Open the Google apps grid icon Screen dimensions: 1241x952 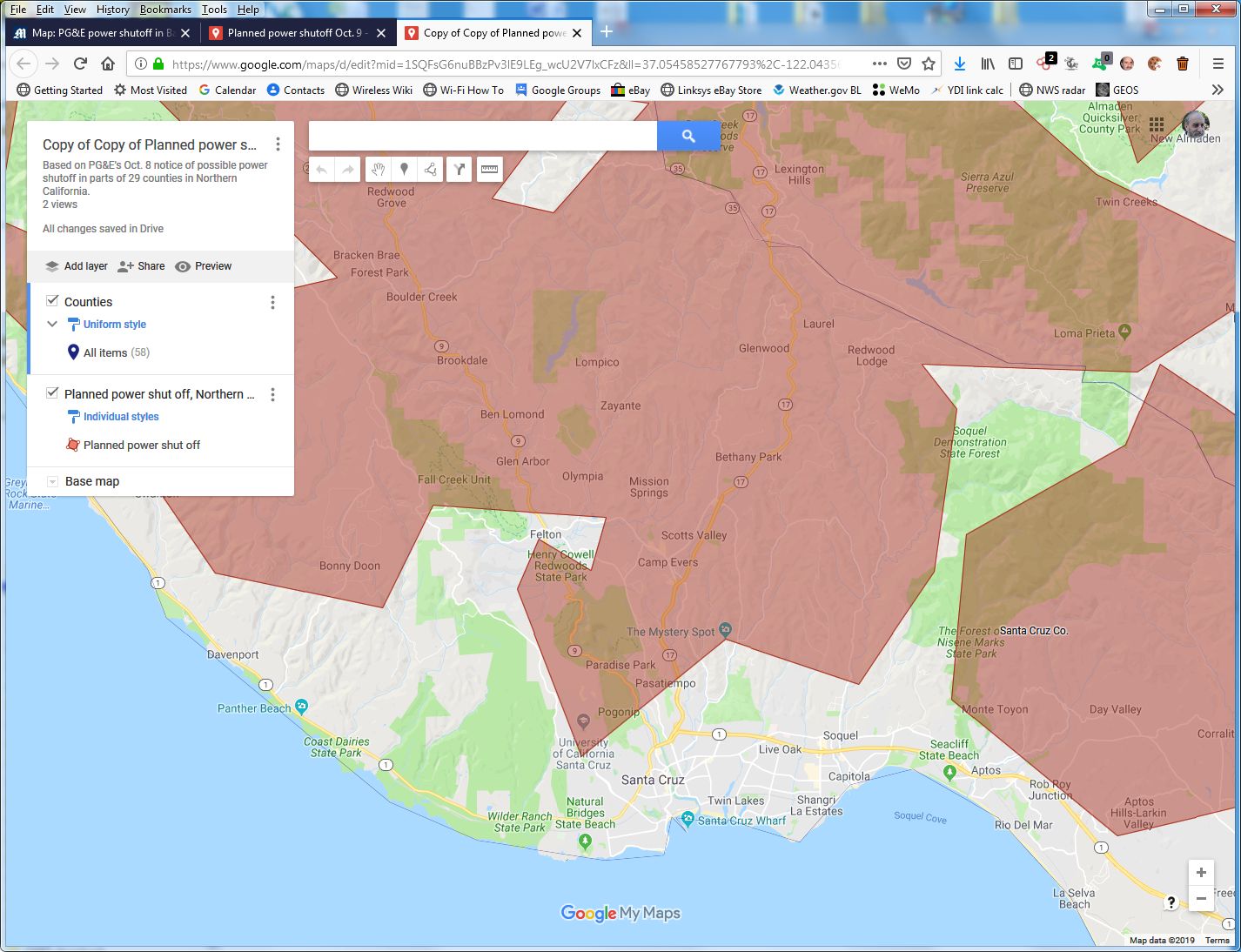[x=1157, y=124]
